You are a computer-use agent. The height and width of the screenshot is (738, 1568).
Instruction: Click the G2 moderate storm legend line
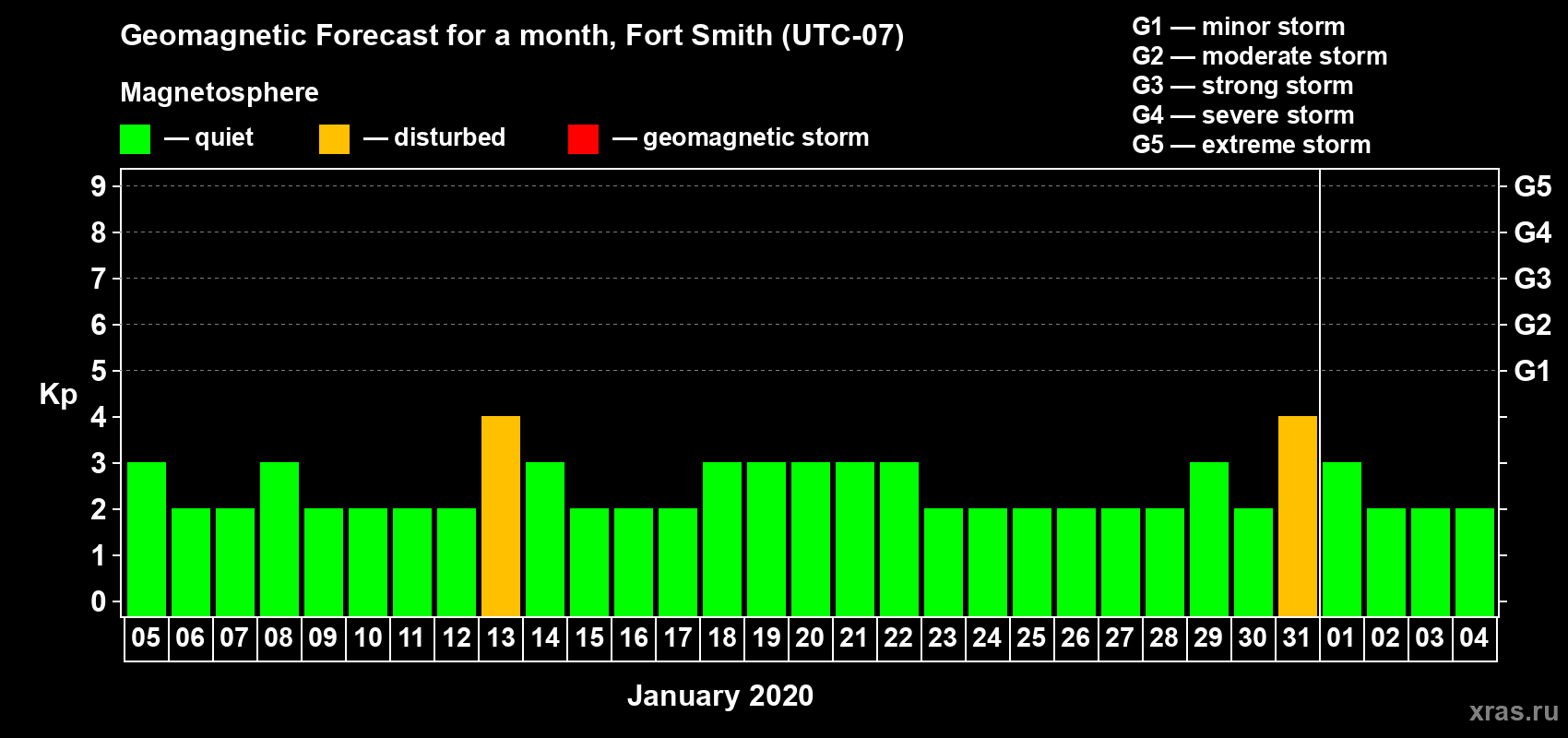1260,56
